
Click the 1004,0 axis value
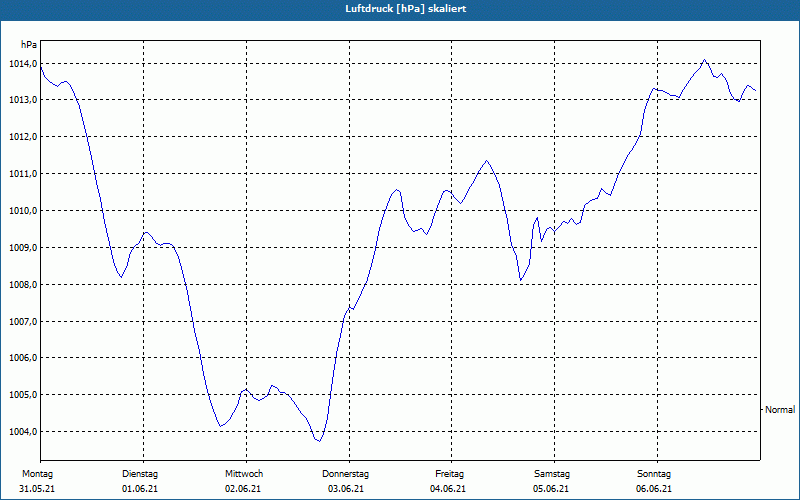23,432
